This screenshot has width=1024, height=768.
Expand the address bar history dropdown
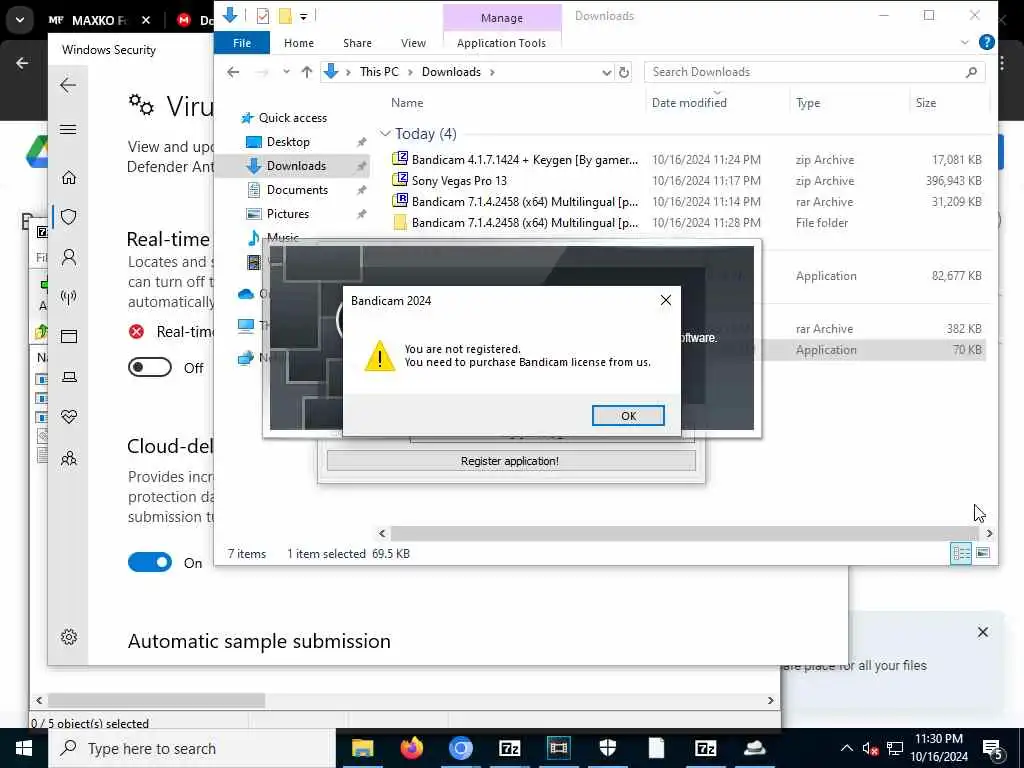(606, 72)
